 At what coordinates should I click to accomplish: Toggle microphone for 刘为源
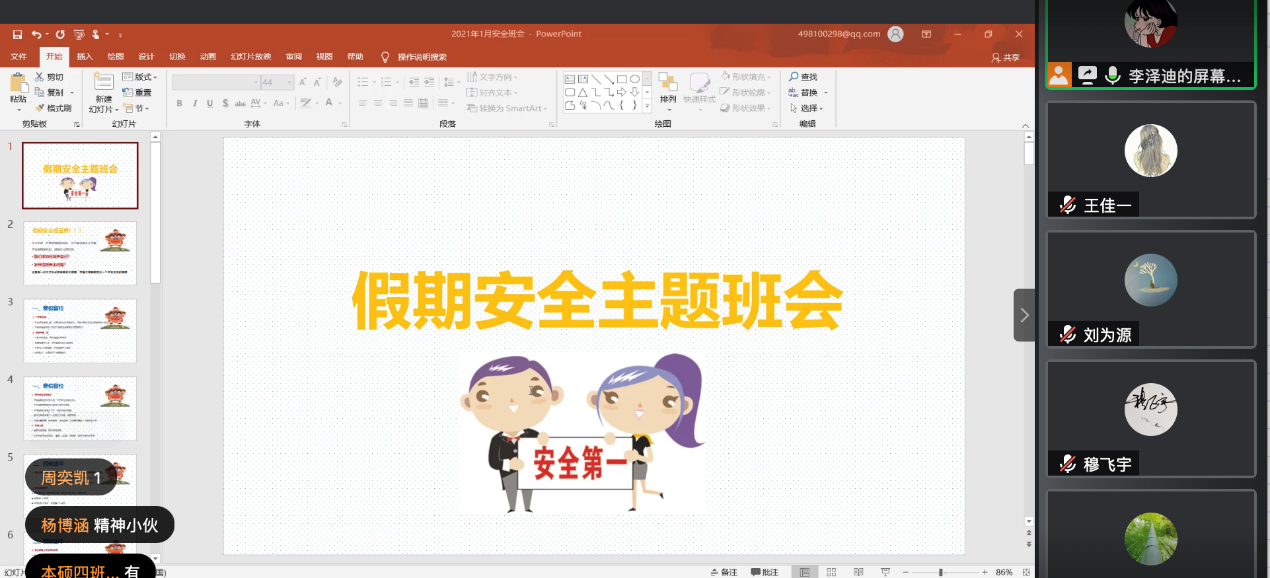coord(1068,334)
